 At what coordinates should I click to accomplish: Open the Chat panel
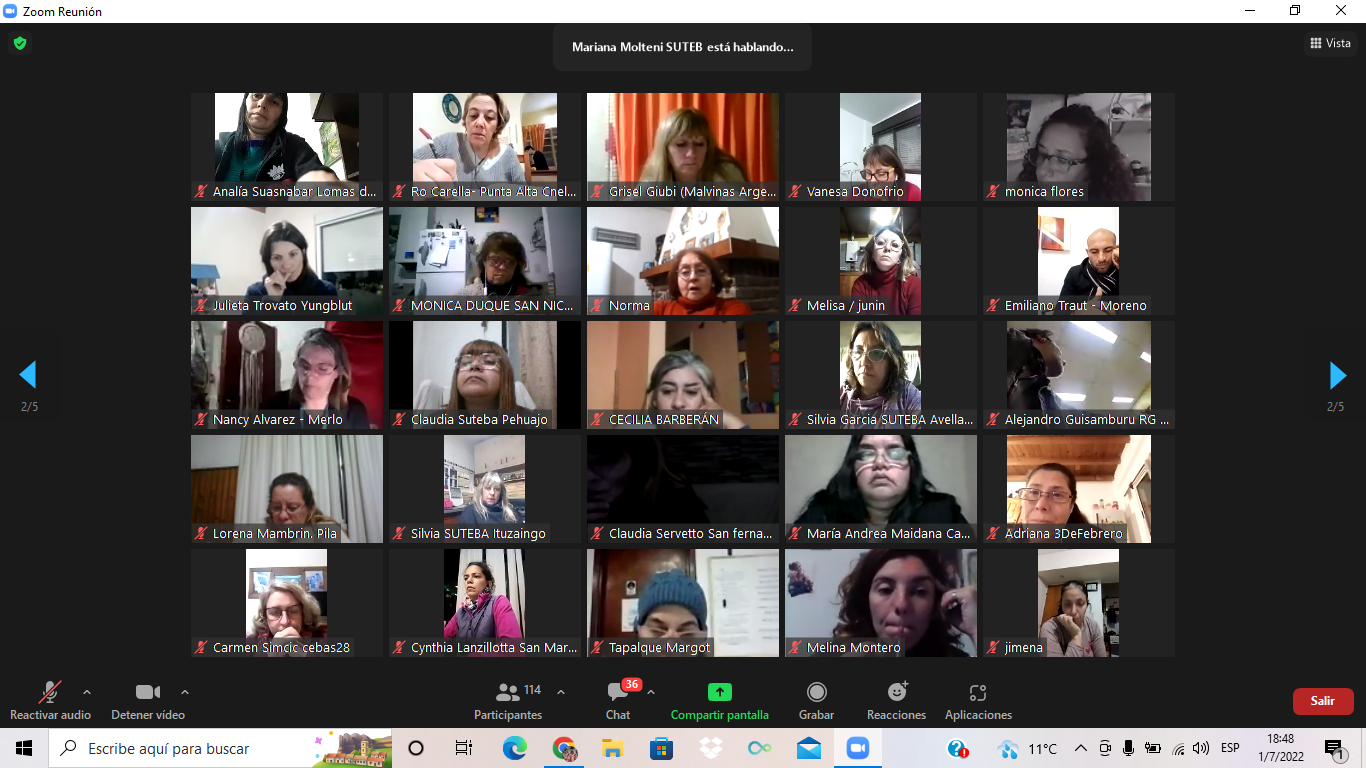[618, 698]
